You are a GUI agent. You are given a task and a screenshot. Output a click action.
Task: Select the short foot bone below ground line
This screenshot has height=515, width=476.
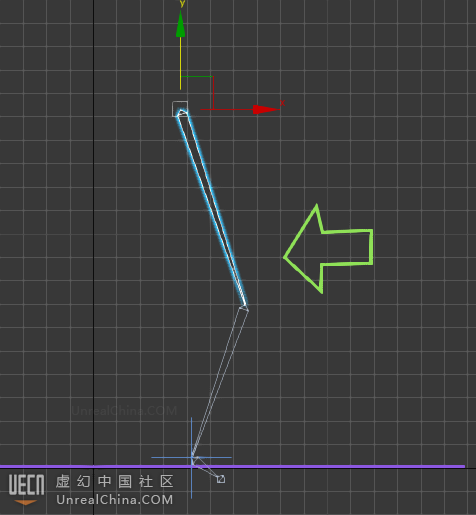click(x=207, y=469)
